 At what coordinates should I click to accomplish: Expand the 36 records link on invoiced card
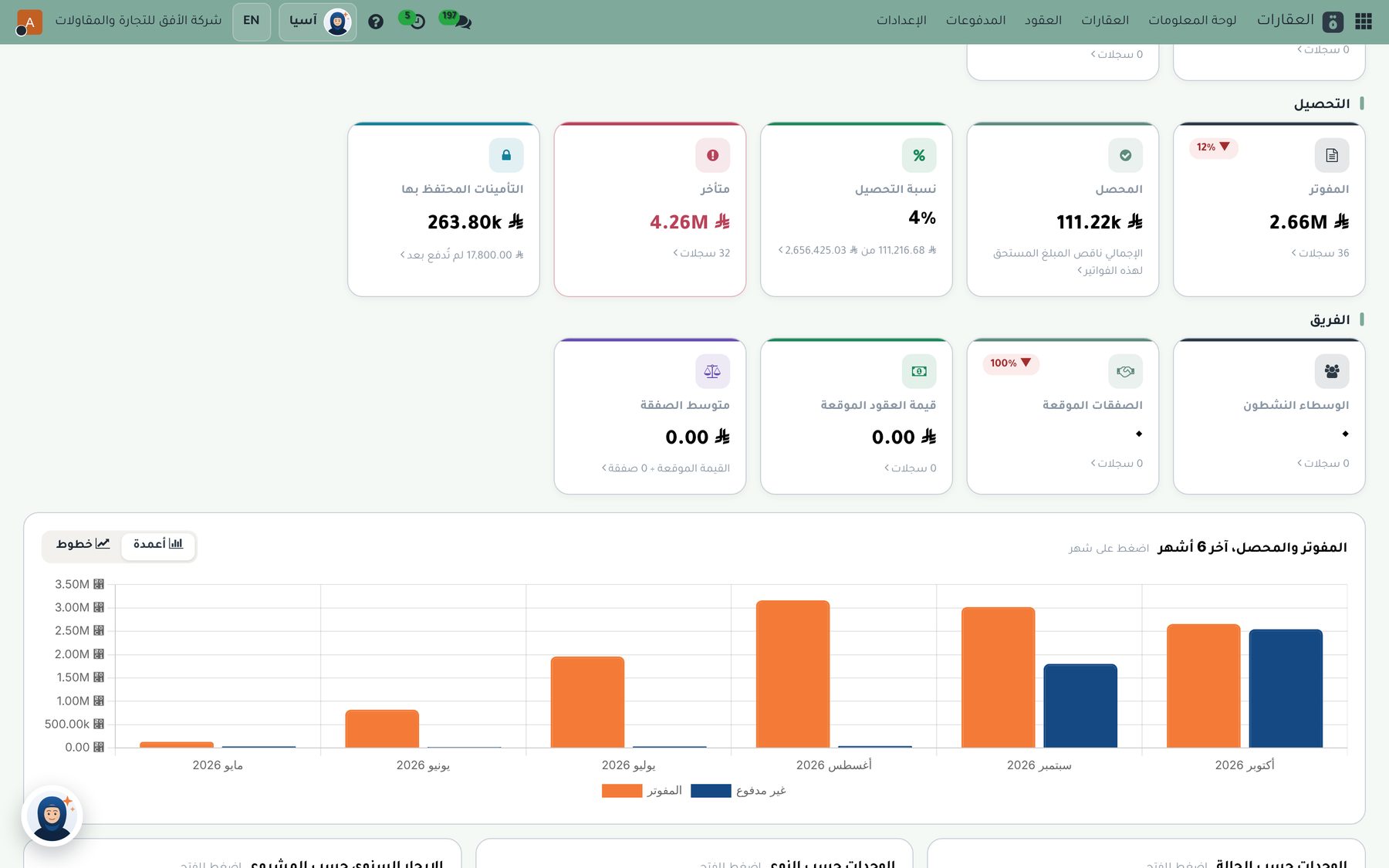1320,253
